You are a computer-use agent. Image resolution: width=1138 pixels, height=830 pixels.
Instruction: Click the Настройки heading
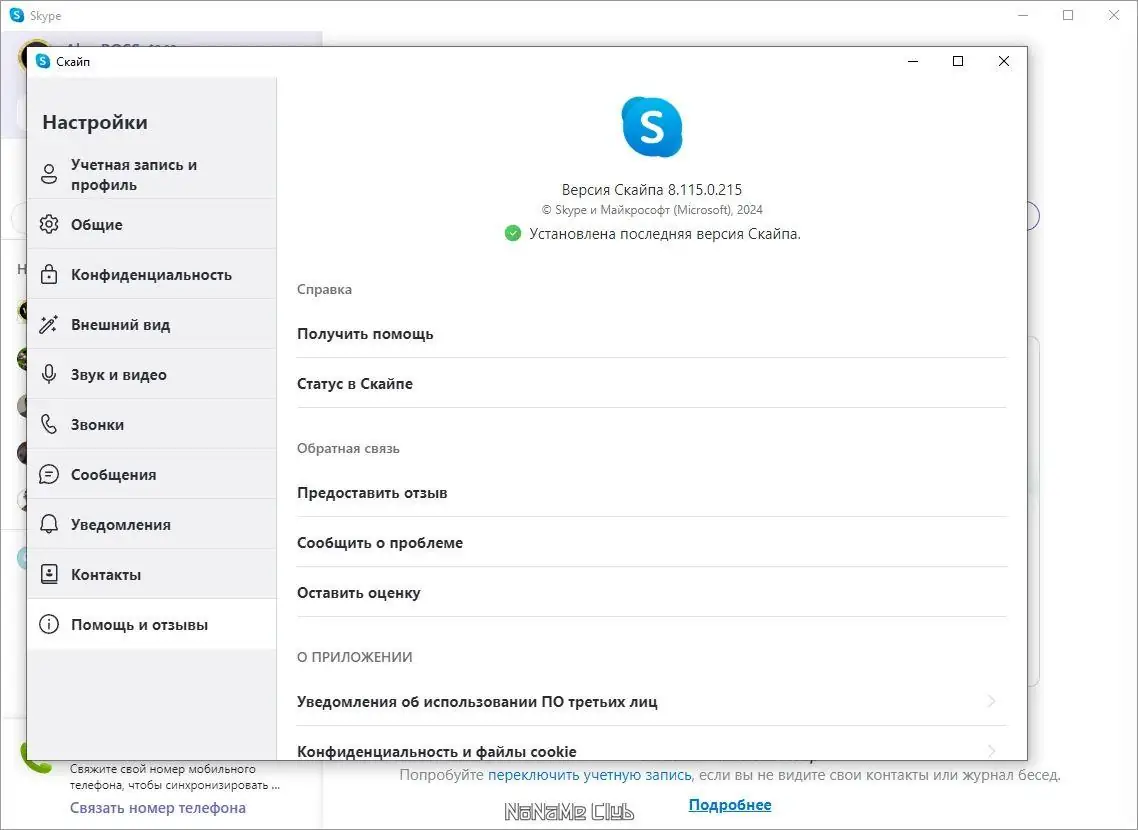(x=95, y=122)
